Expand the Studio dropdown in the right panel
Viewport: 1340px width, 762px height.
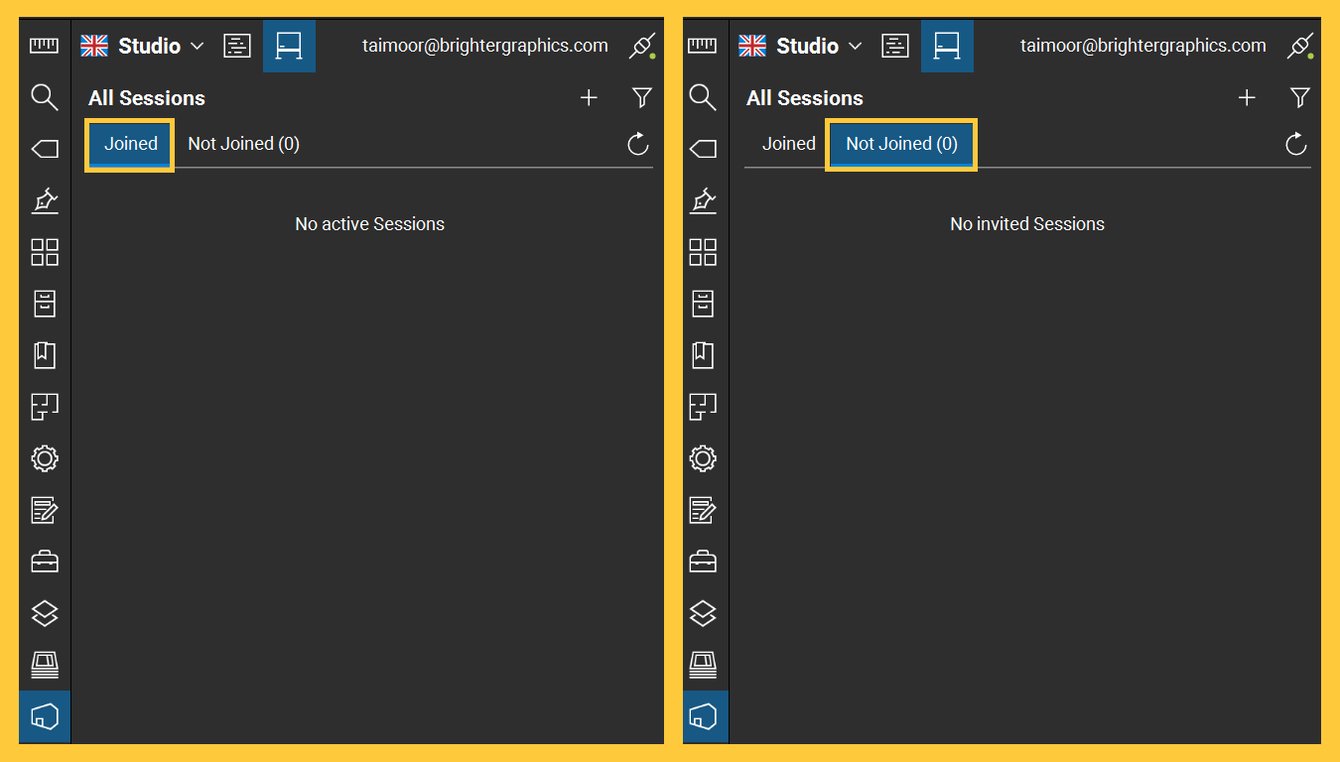(854, 45)
